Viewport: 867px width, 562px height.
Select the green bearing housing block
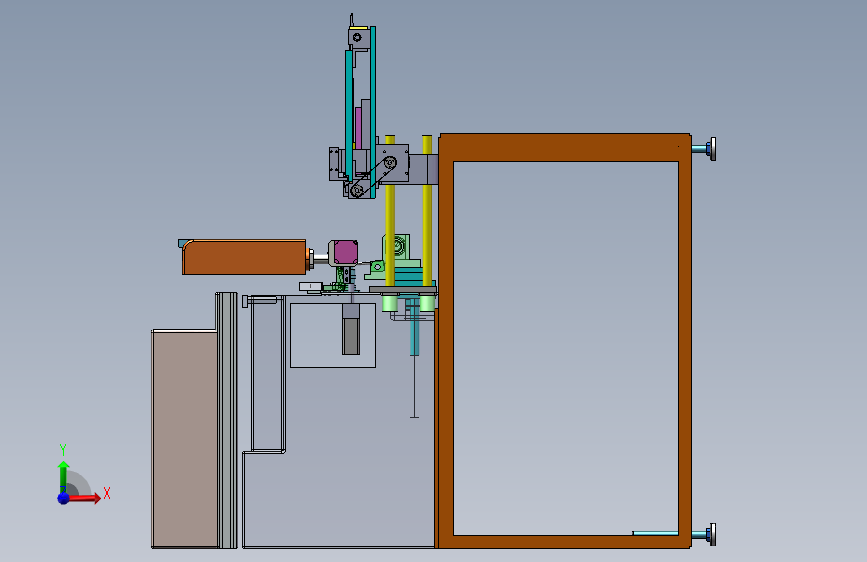click(401, 248)
